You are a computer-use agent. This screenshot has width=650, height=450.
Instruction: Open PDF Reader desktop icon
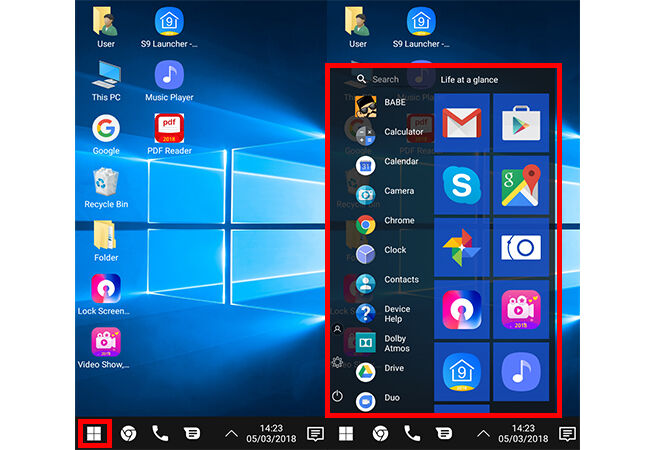169,134
